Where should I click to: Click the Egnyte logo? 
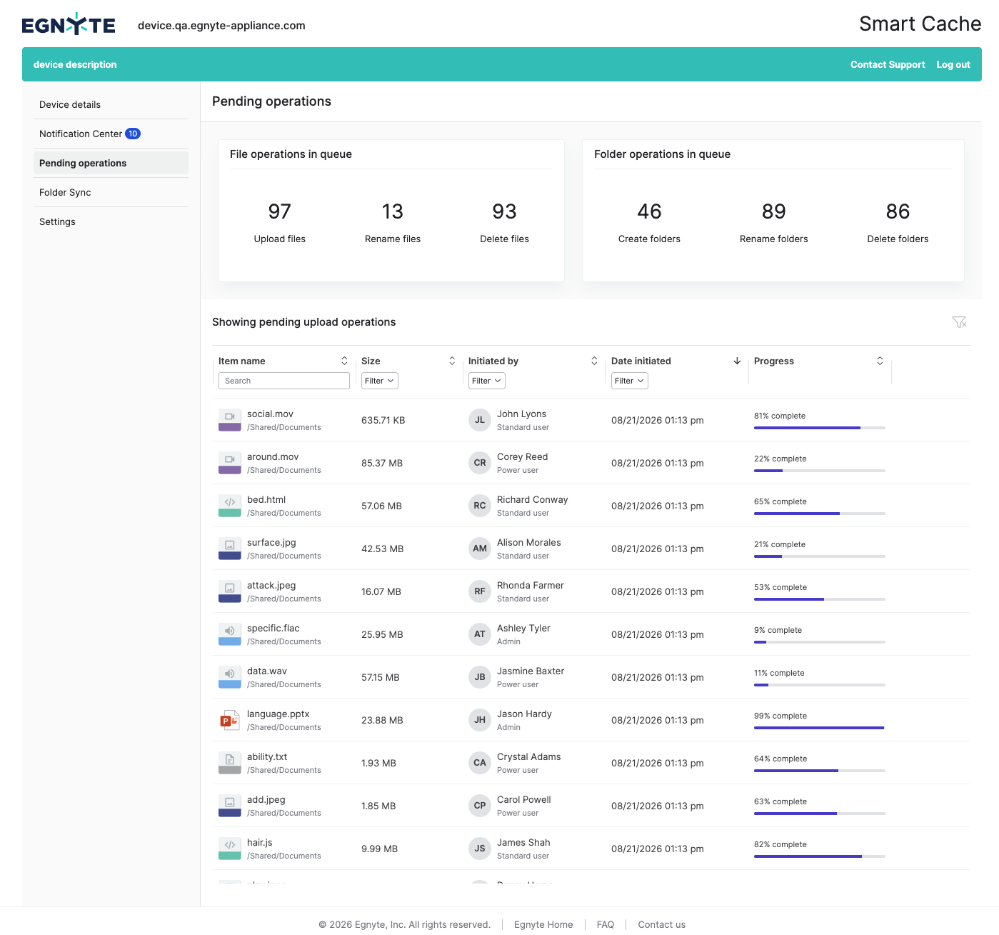[x=68, y=24]
